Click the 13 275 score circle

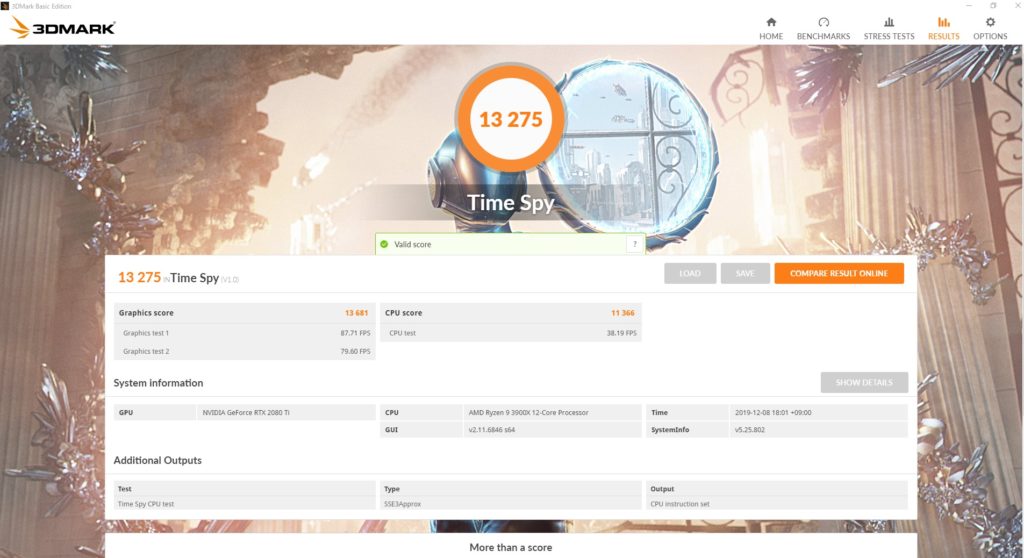click(x=510, y=119)
